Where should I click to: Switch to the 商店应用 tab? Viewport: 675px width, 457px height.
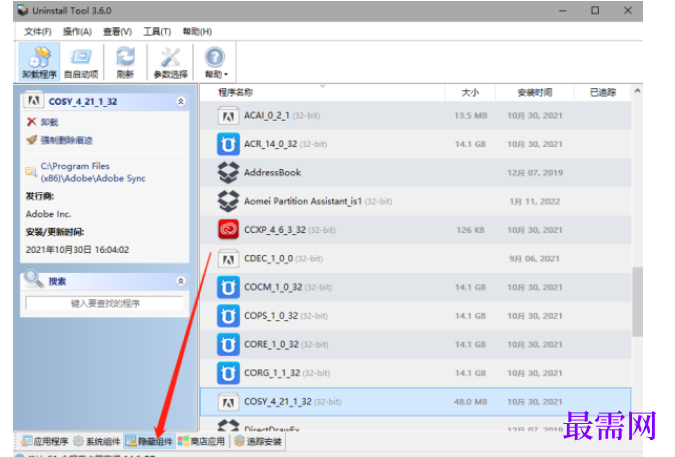[201, 441]
